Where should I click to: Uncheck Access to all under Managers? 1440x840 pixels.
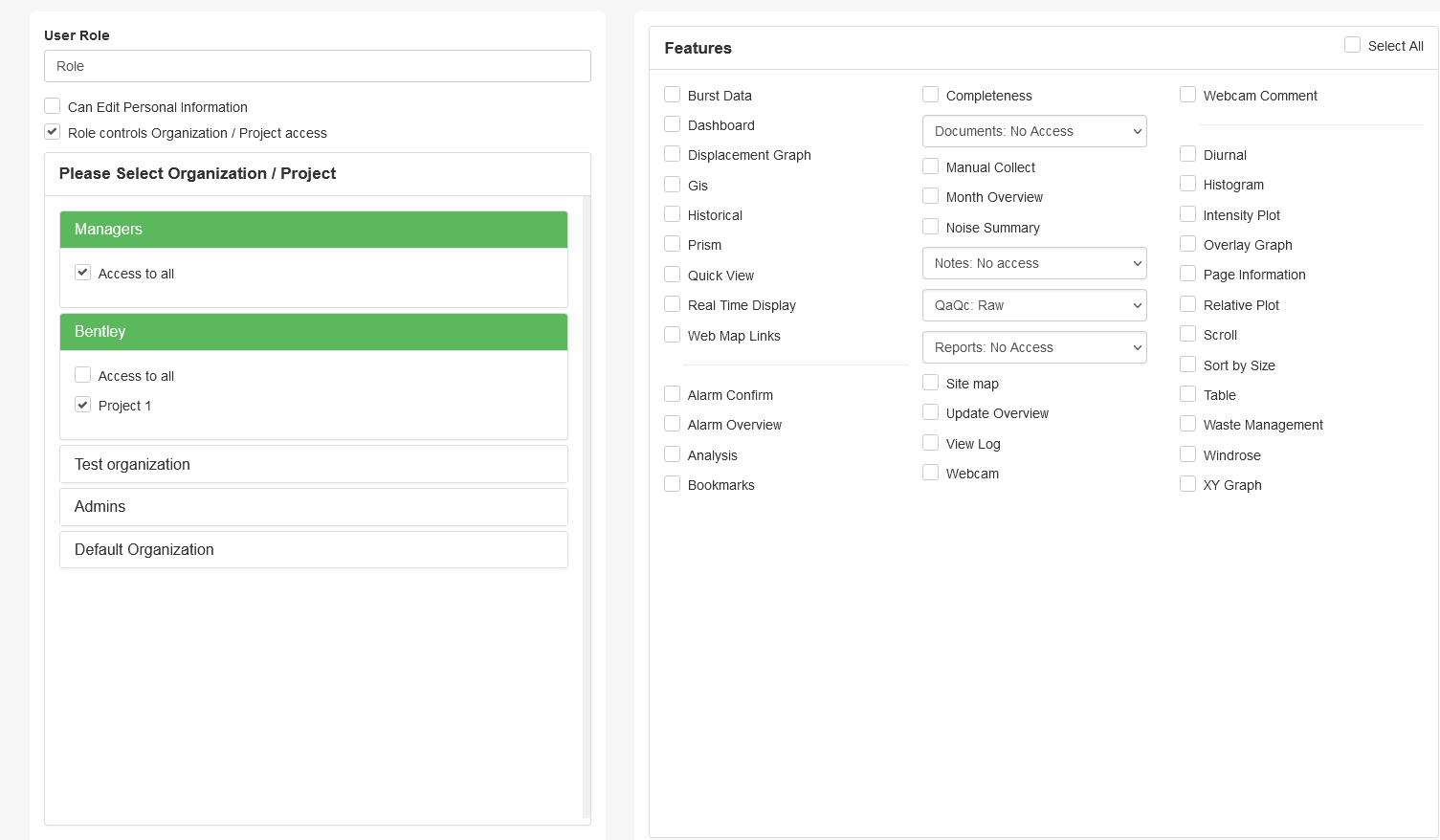coord(83,273)
